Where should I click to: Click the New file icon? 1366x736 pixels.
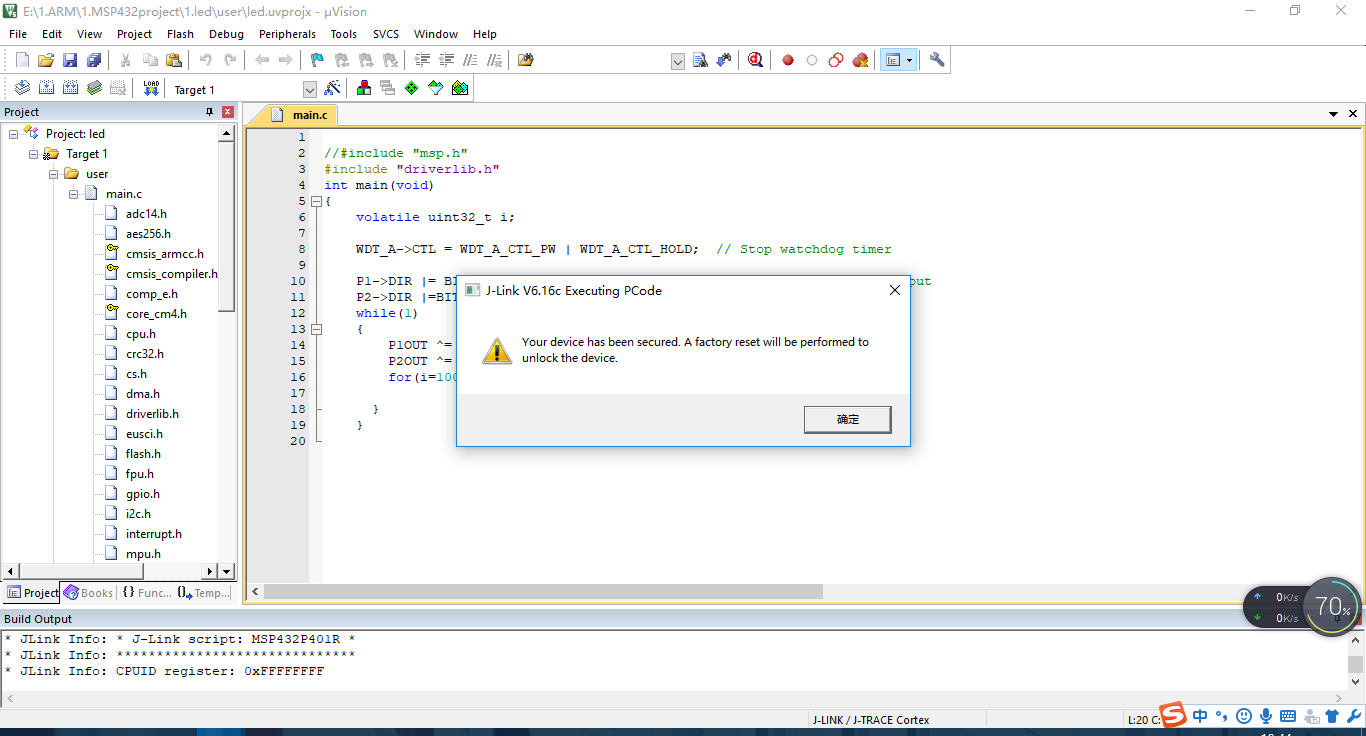click(x=22, y=60)
